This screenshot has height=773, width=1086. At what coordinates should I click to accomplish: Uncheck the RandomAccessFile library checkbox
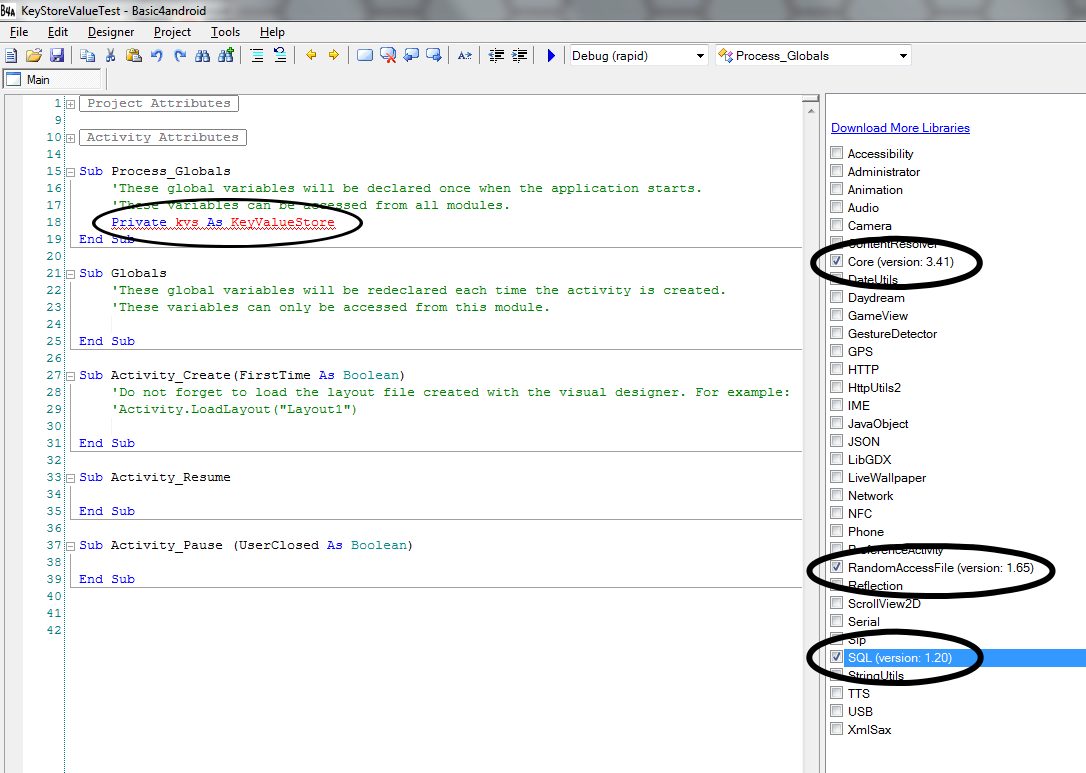[836, 567]
